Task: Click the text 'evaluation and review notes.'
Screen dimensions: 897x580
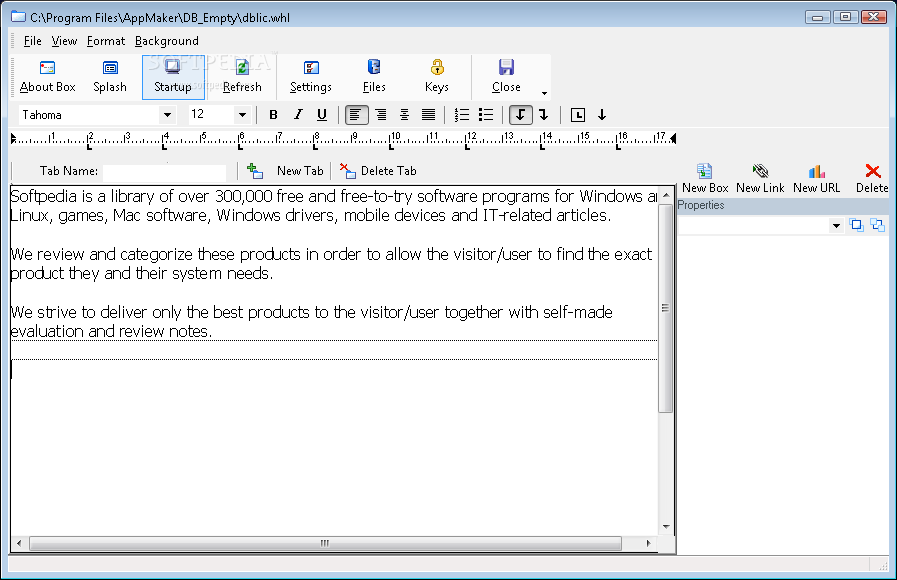Action: pyautogui.click(x=112, y=331)
